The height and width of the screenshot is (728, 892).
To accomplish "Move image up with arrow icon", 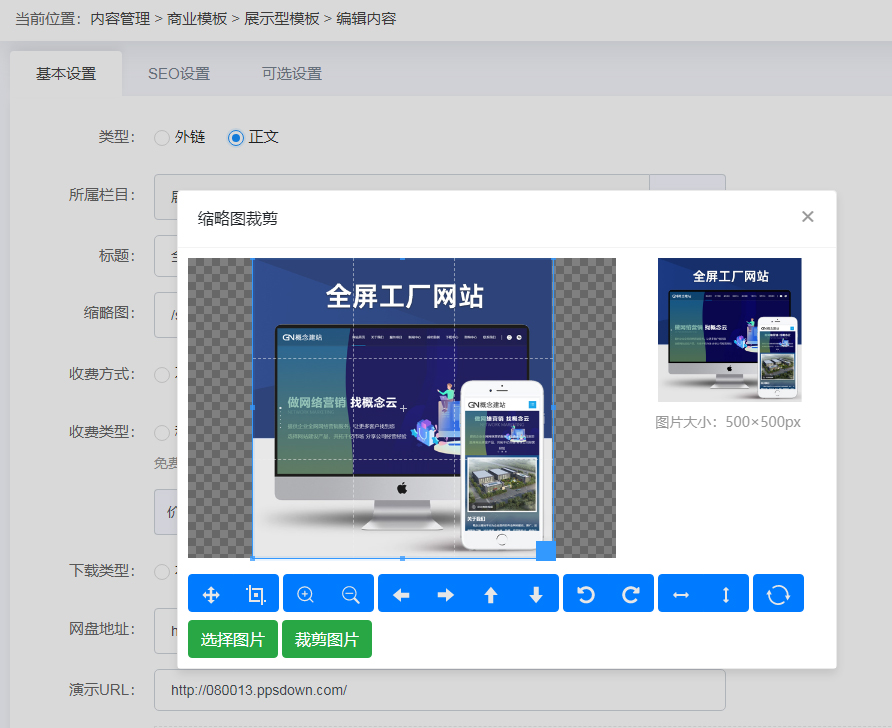I will point(491,594).
